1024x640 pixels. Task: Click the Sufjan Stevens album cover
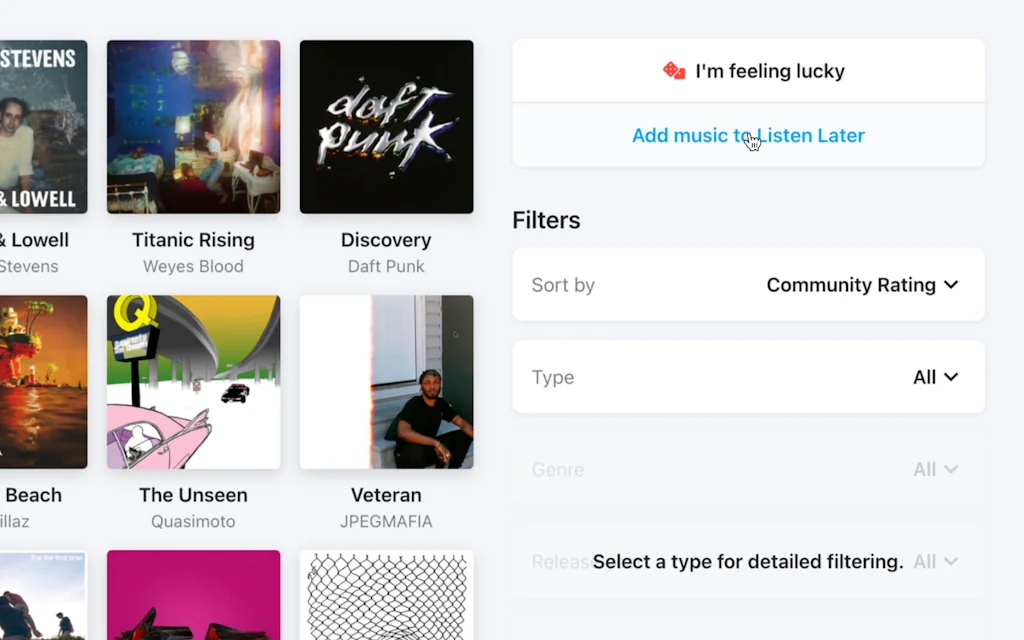coord(40,126)
